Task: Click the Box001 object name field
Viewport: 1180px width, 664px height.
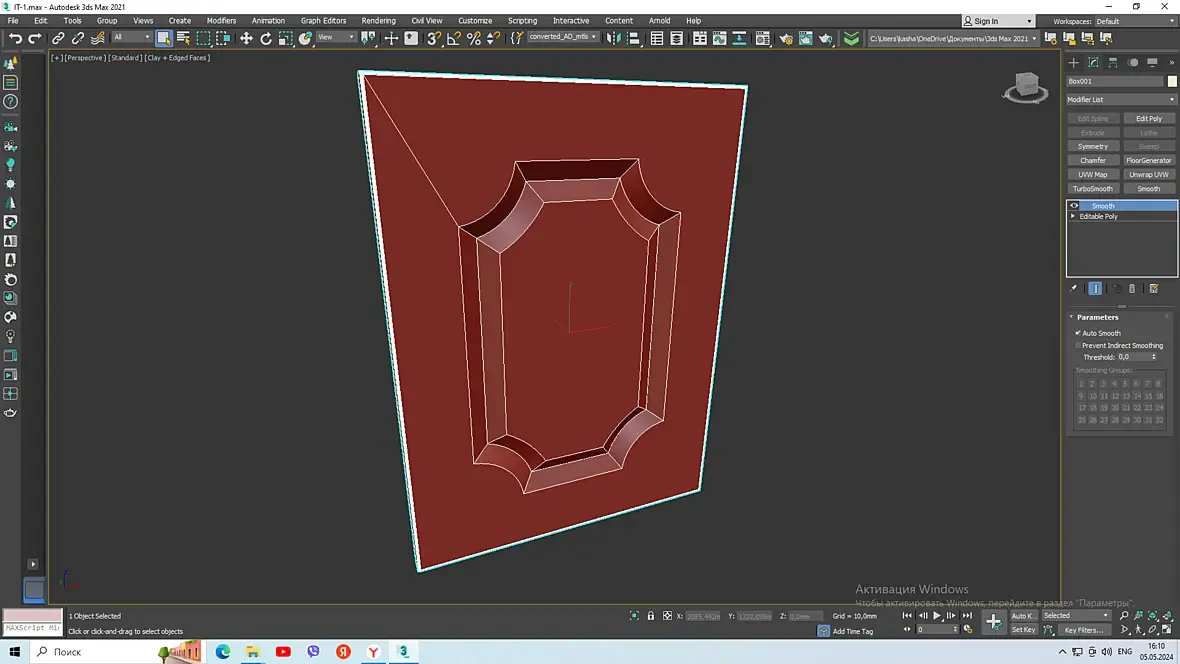Action: pyautogui.click(x=1114, y=81)
